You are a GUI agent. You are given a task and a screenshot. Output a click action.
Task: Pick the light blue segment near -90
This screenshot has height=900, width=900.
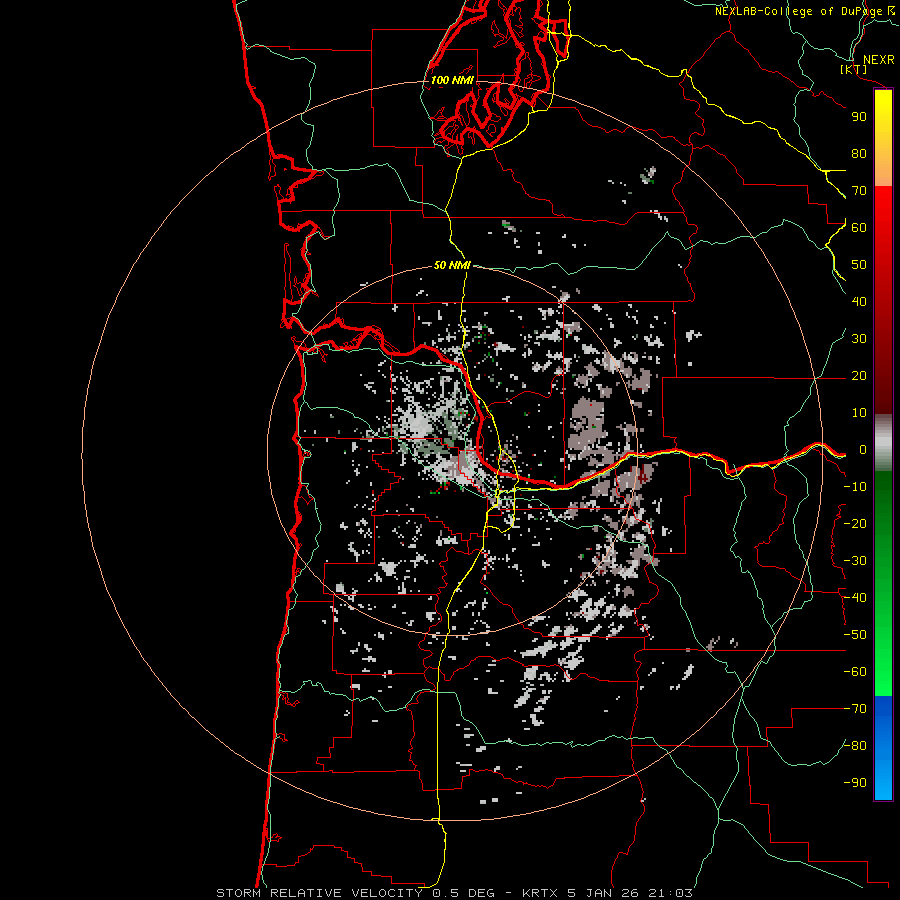(x=883, y=778)
